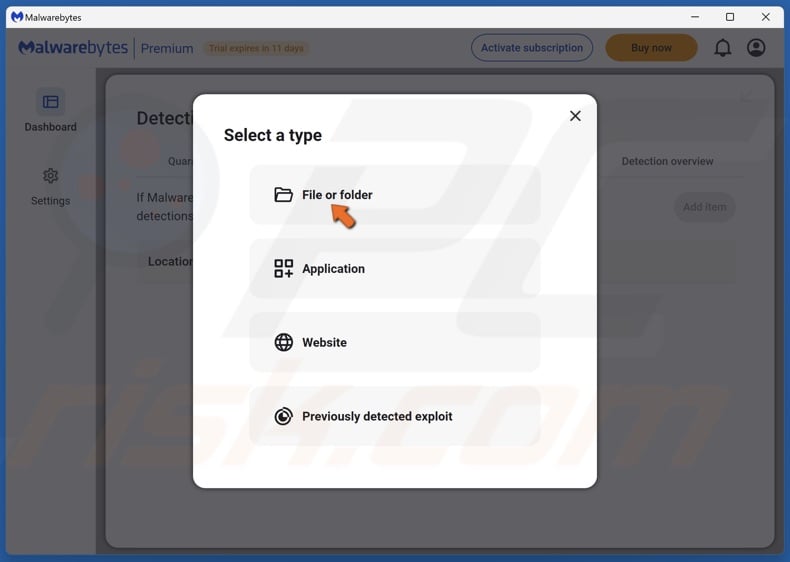Click the Premium label in header
Viewport: 790px width, 562px height.
point(167,48)
